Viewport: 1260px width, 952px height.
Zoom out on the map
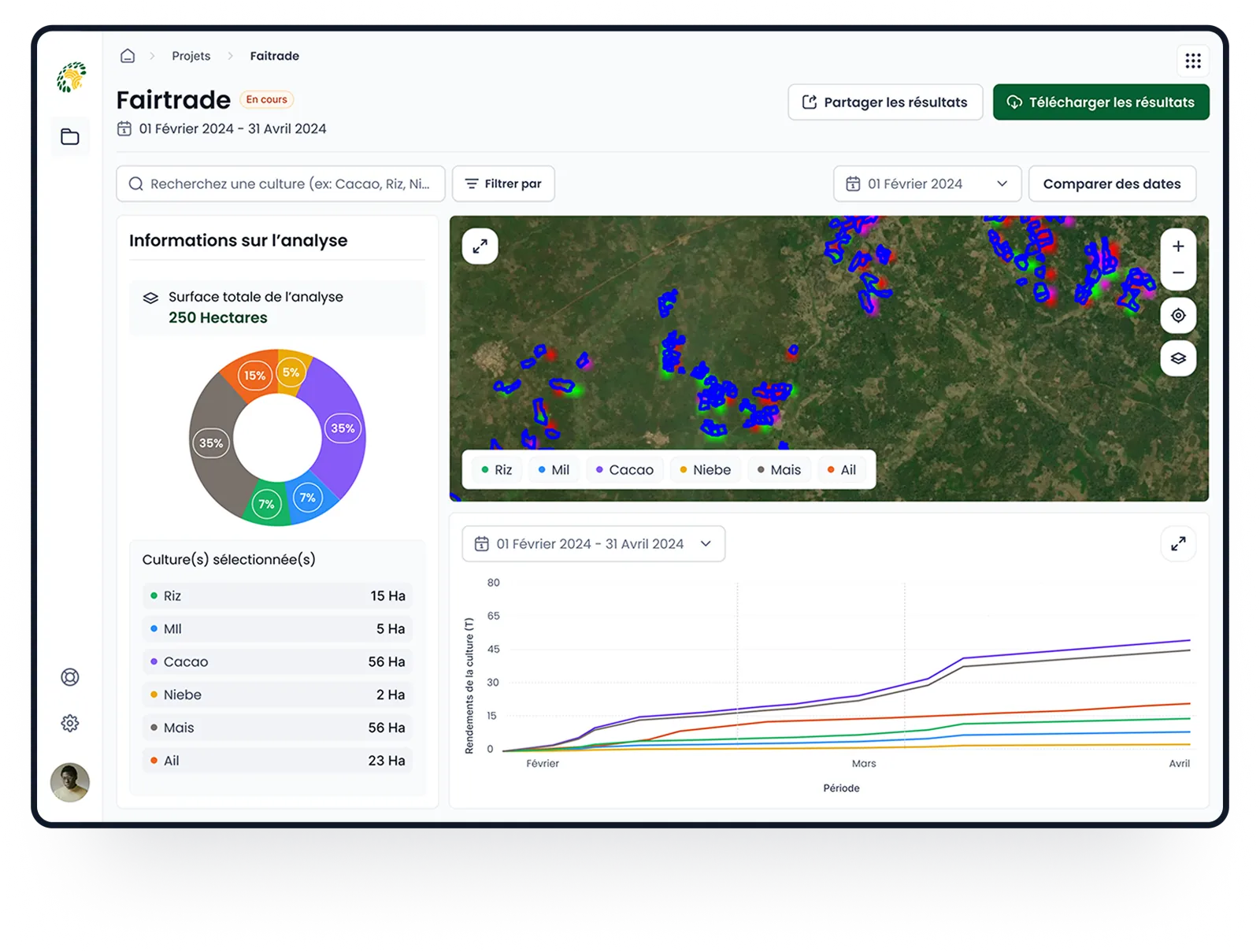pos(1178,273)
